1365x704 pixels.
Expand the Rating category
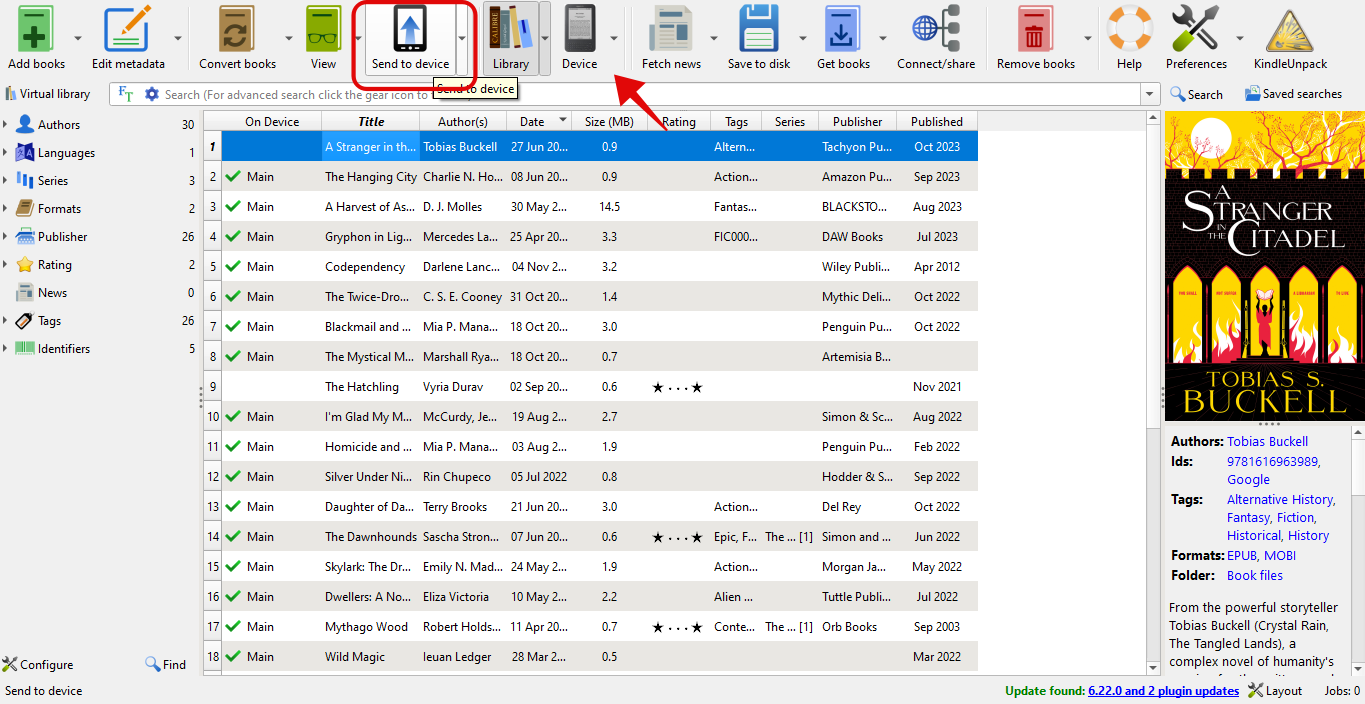click(x=5, y=265)
